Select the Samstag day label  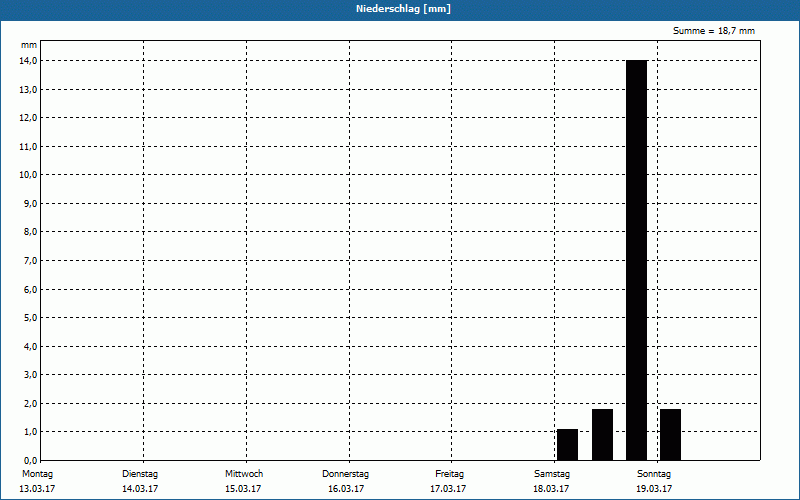tap(552, 474)
